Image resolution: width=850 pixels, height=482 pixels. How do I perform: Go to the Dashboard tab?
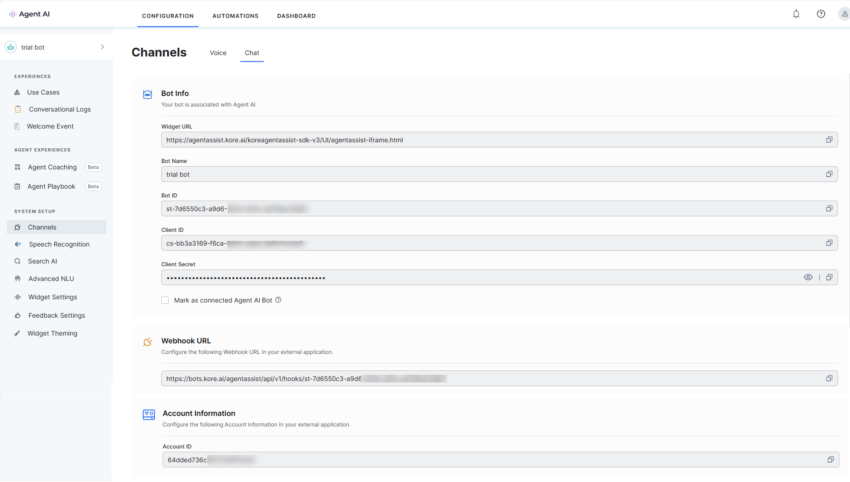click(296, 16)
